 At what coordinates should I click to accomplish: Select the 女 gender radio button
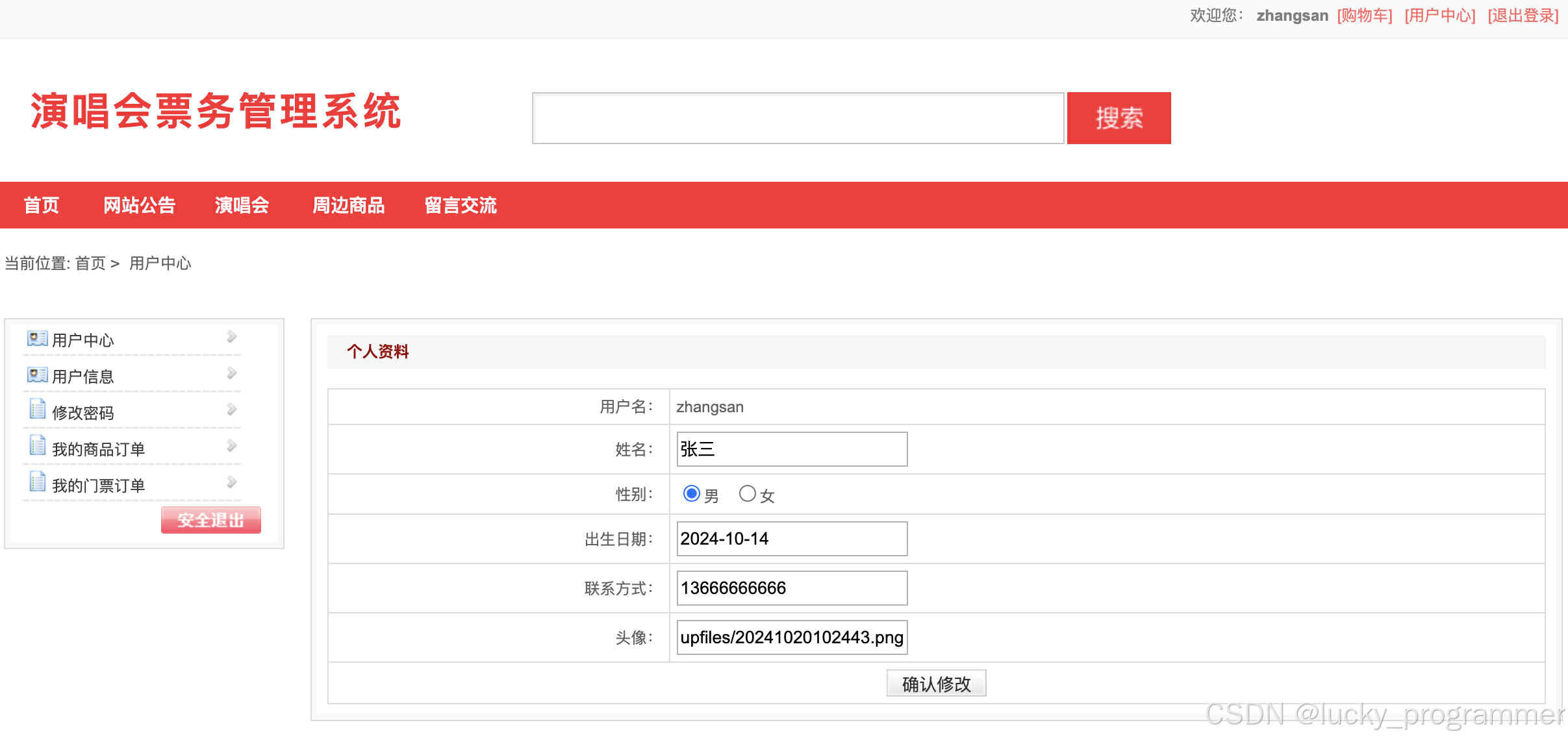tap(747, 494)
